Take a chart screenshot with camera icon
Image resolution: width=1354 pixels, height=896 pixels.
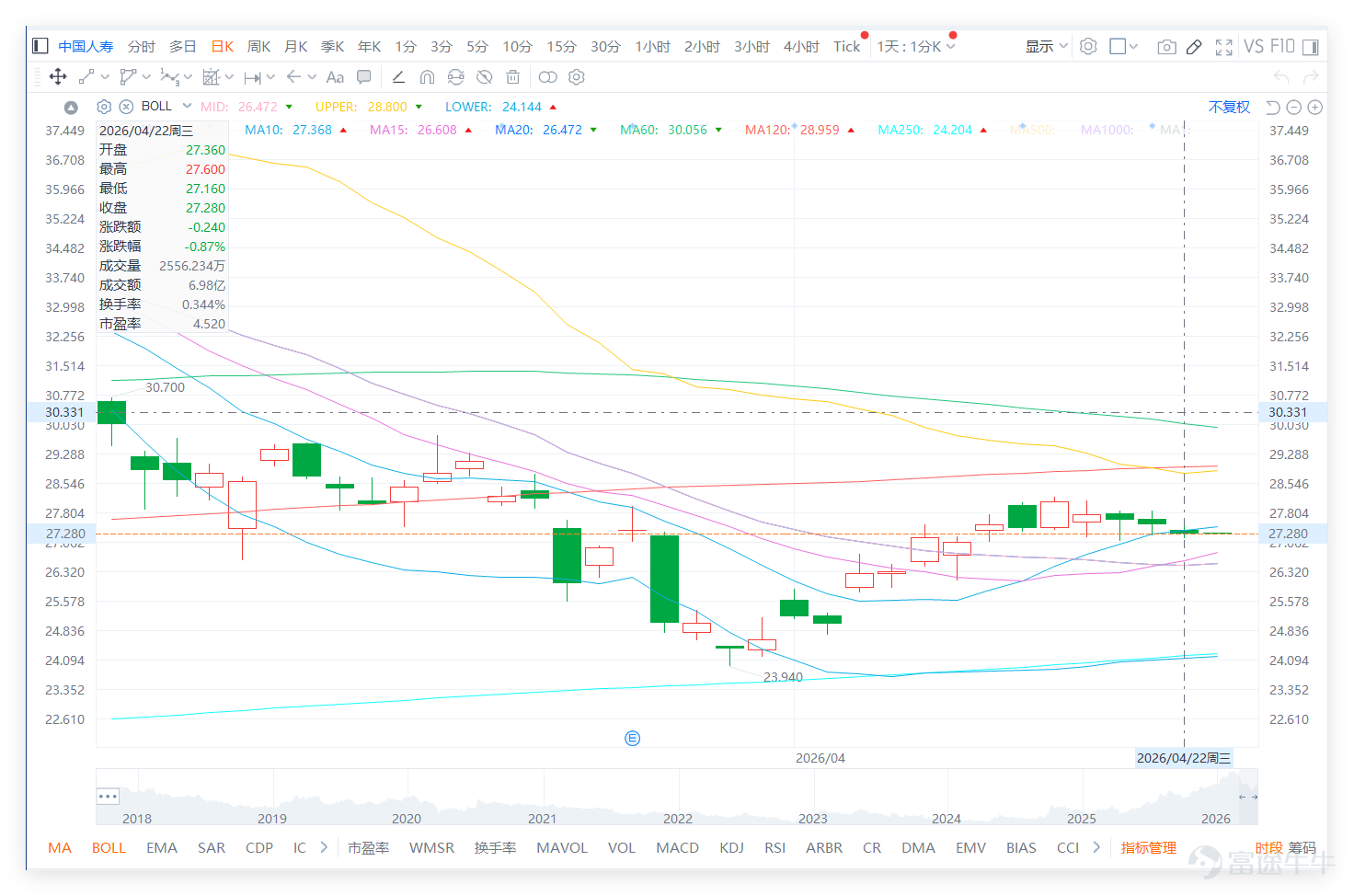pyautogui.click(x=1166, y=46)
